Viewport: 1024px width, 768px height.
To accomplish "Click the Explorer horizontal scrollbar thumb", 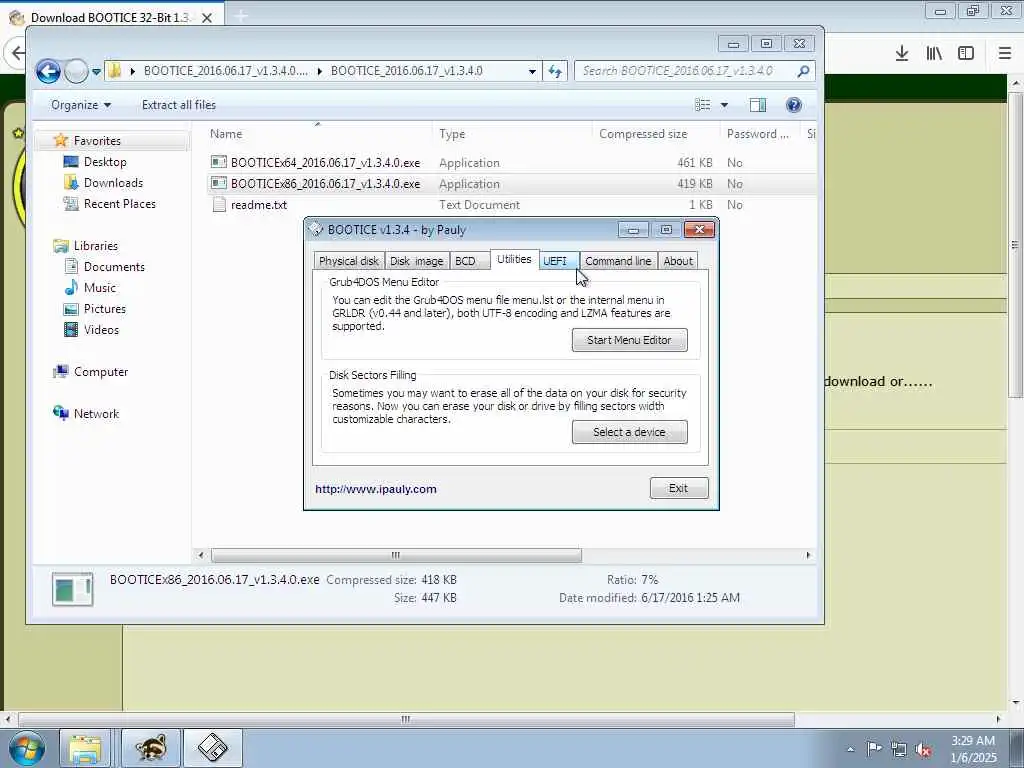I will pos(396,555).
